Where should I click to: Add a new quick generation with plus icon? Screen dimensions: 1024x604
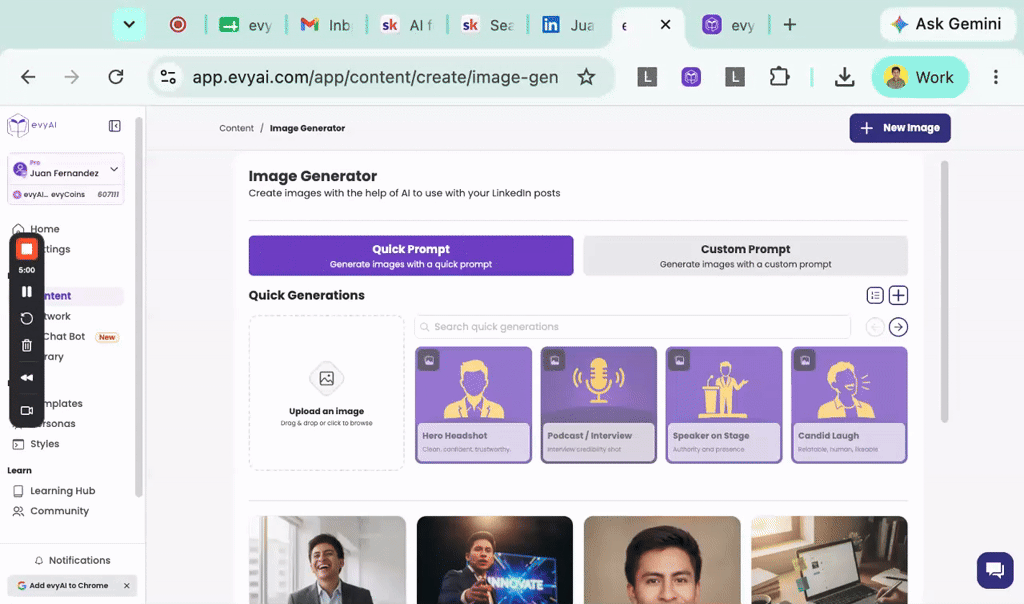click(x=898, y=295)
